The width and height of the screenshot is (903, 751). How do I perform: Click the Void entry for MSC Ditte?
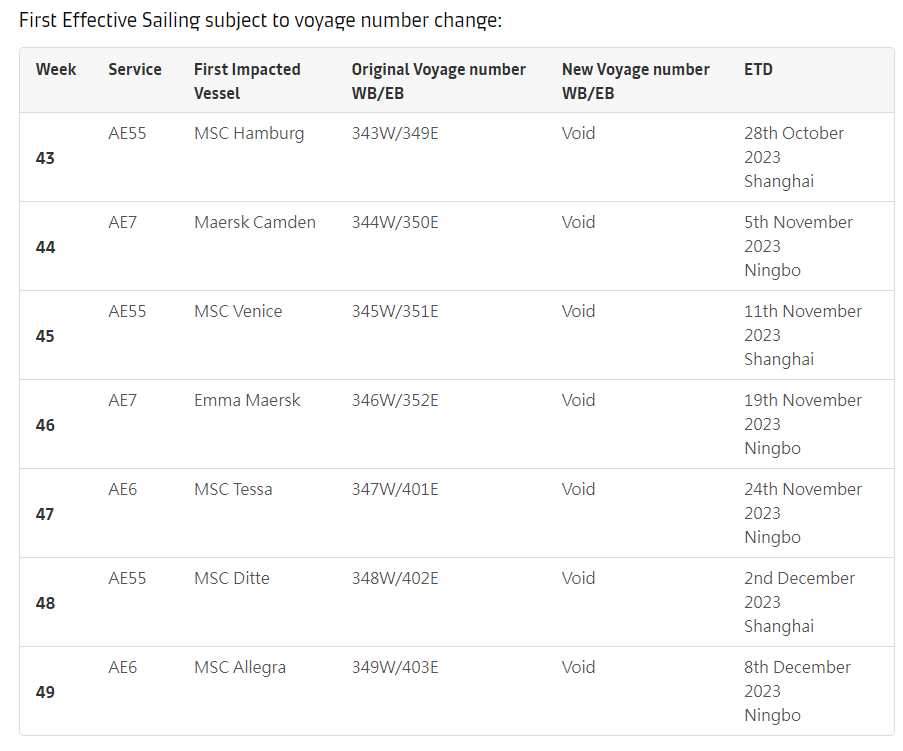click(x=578, y=578)
